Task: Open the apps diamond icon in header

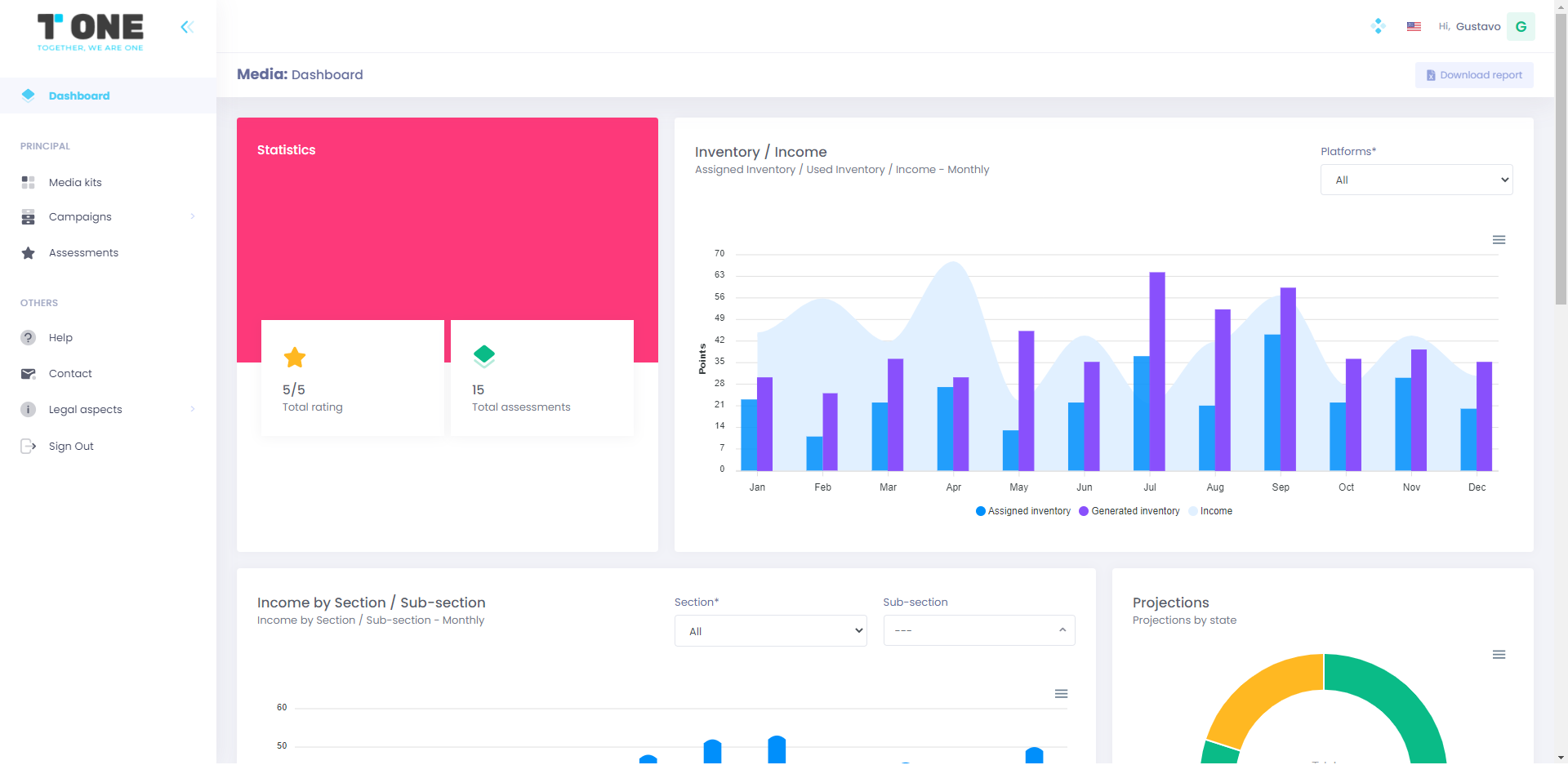Action: tap(1379, 26)
